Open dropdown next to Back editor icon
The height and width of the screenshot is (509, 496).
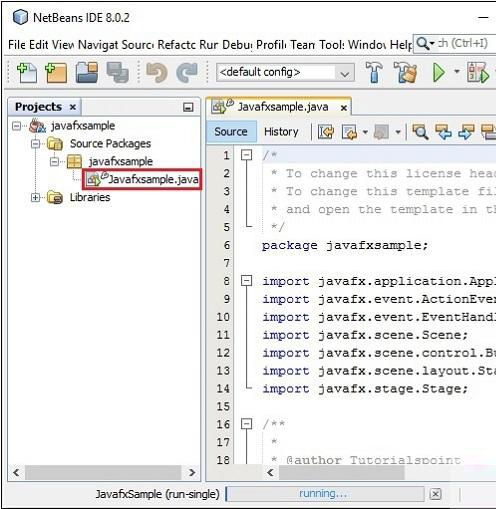[365, 132]
